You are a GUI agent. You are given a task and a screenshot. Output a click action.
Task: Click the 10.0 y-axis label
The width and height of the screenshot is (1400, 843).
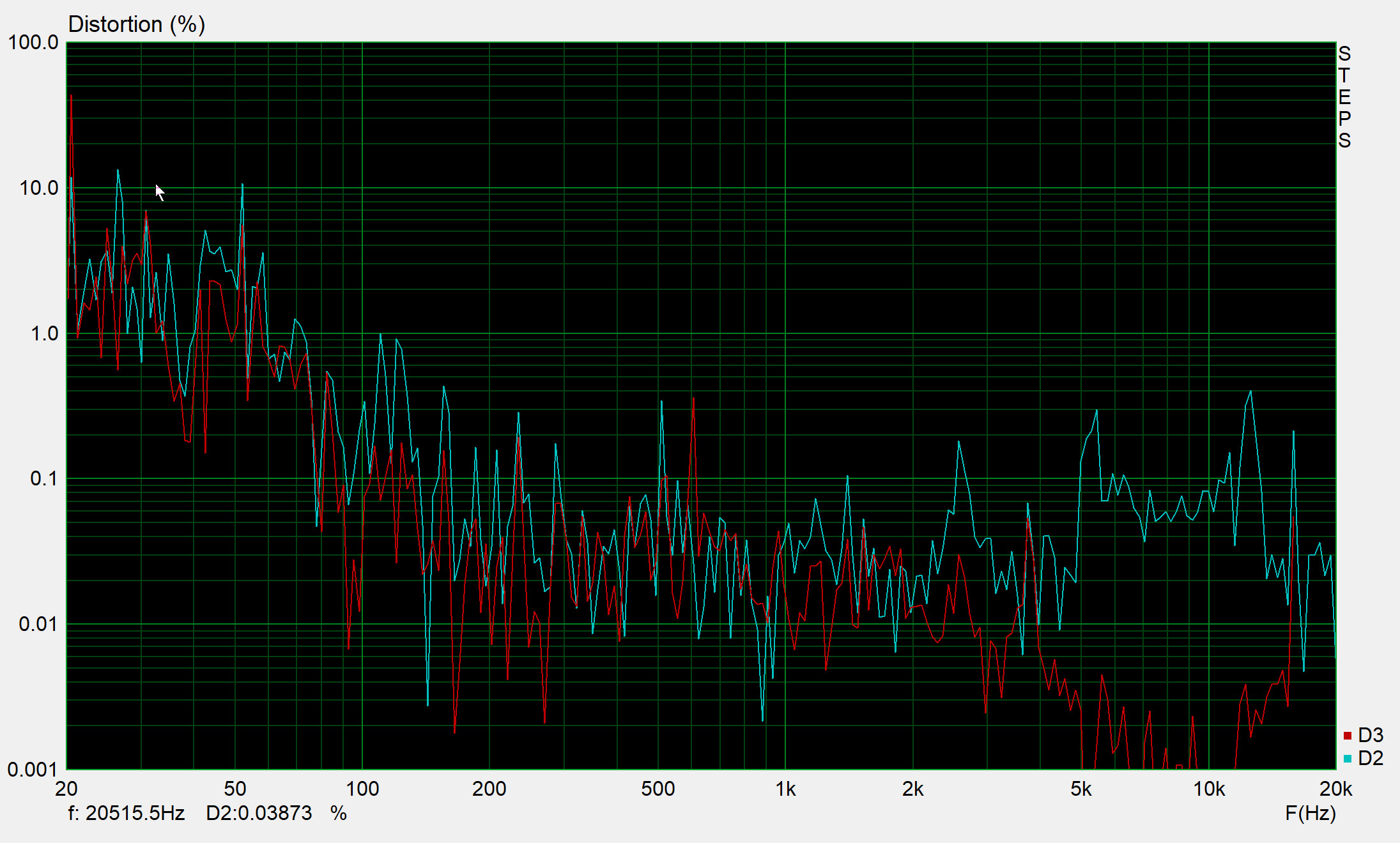(x=39, y=188)
